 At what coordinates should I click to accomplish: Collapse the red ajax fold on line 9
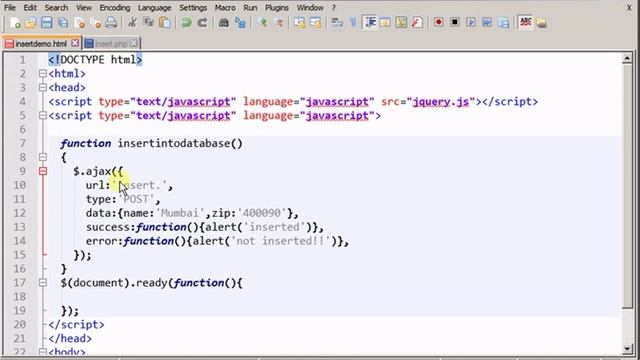pos(42,171)
